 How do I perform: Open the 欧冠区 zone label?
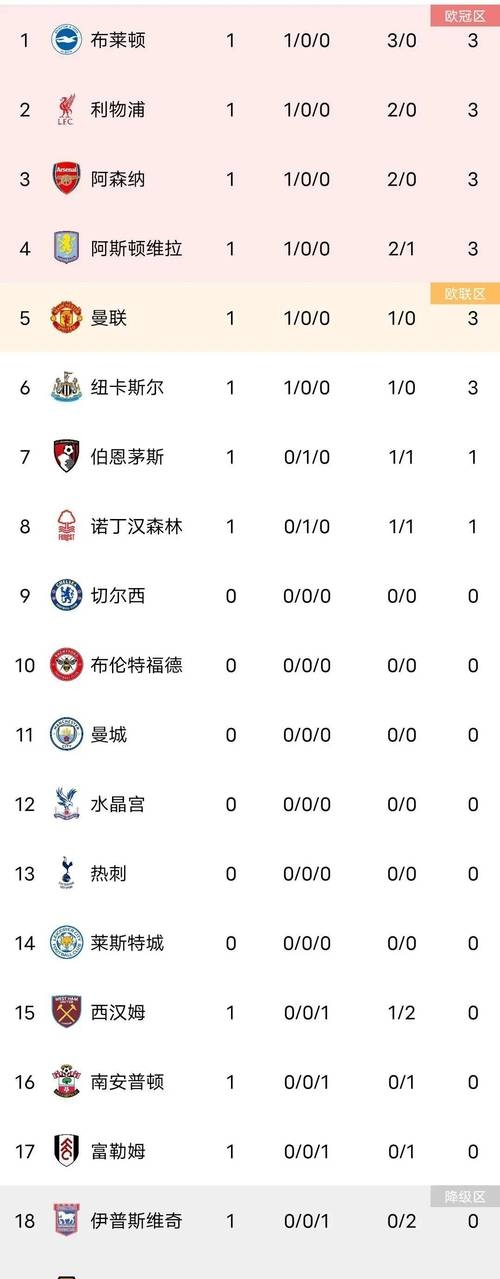465,15
